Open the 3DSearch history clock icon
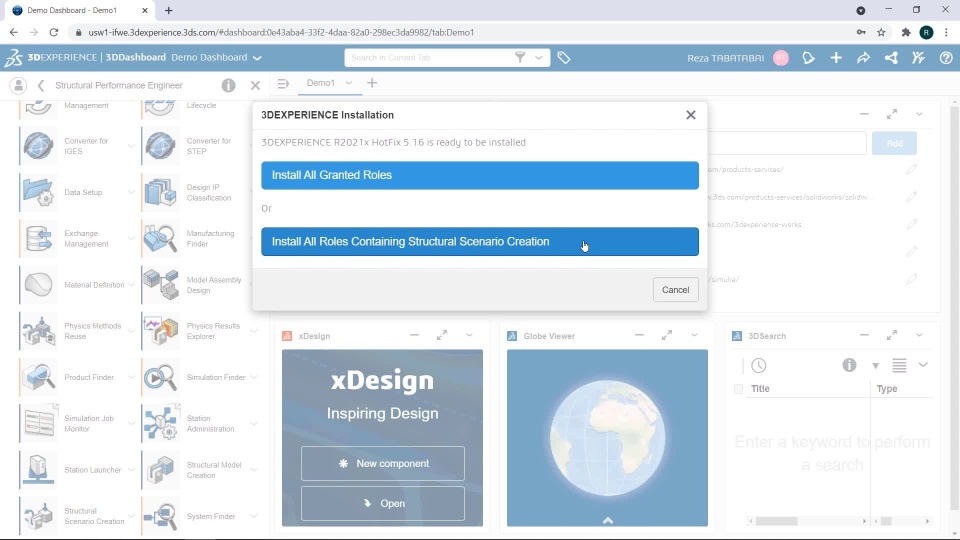This screenshot has width=960, height=540. coord(759,366)
